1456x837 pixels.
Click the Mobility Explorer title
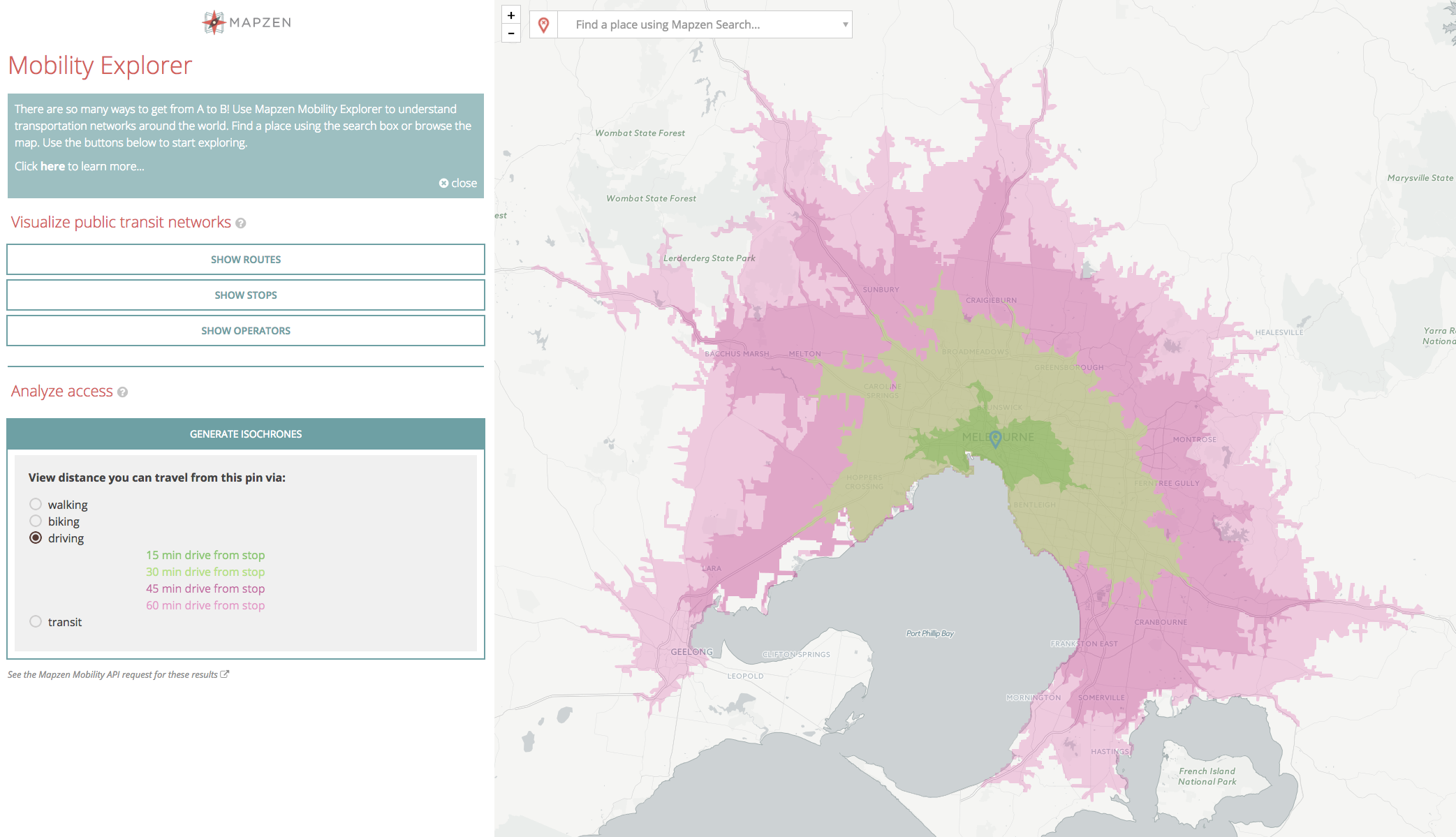click(100, 66)
